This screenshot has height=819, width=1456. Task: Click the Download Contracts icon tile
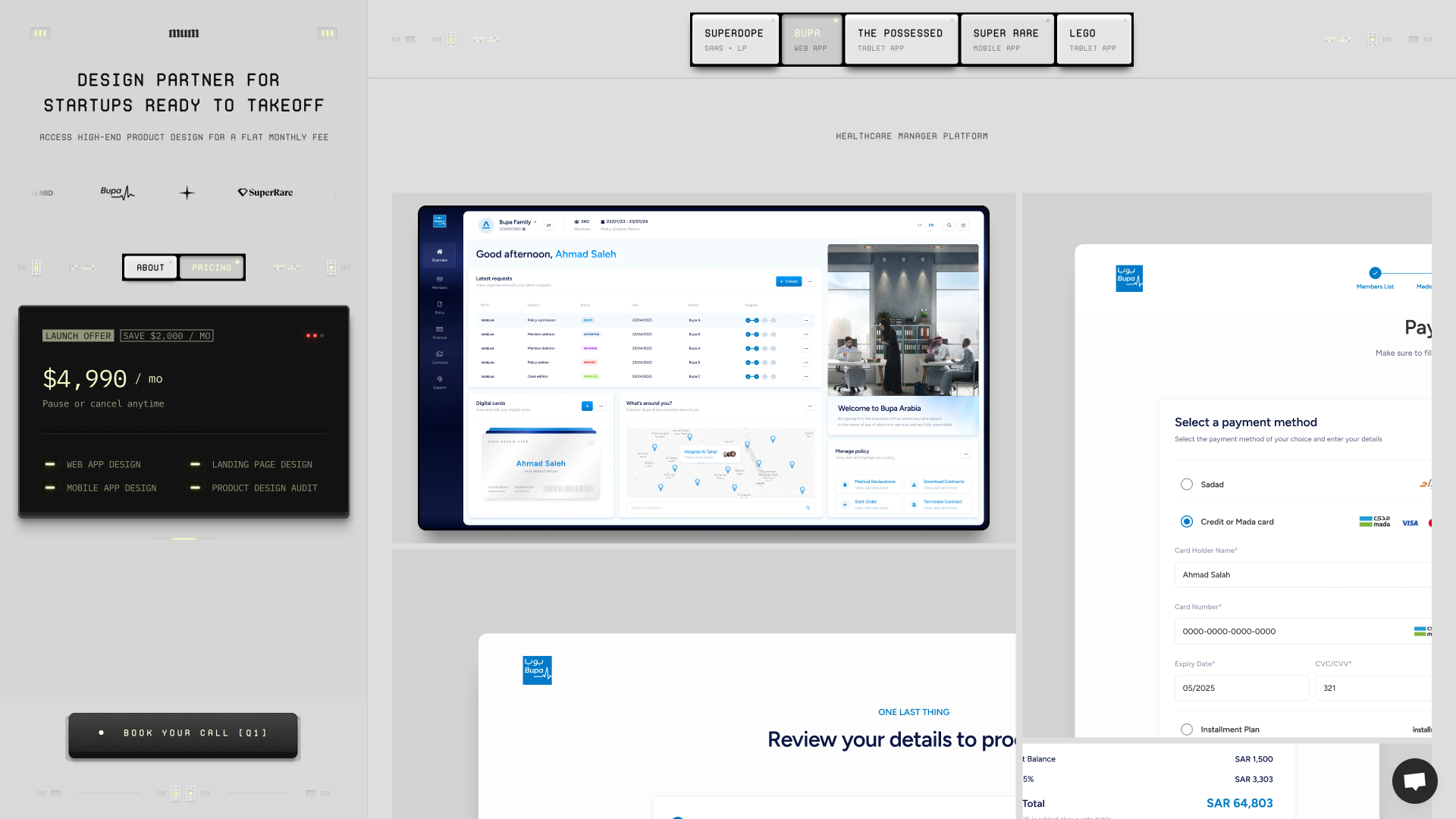[937, 484]
